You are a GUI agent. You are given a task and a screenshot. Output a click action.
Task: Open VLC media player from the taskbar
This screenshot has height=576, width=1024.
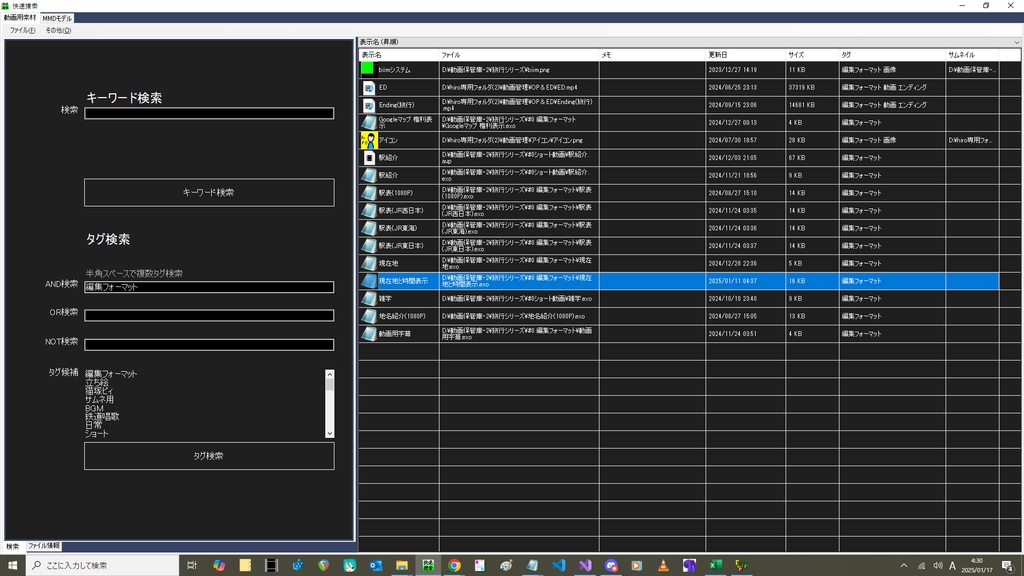pyautogui.click(x=663, y=566)
